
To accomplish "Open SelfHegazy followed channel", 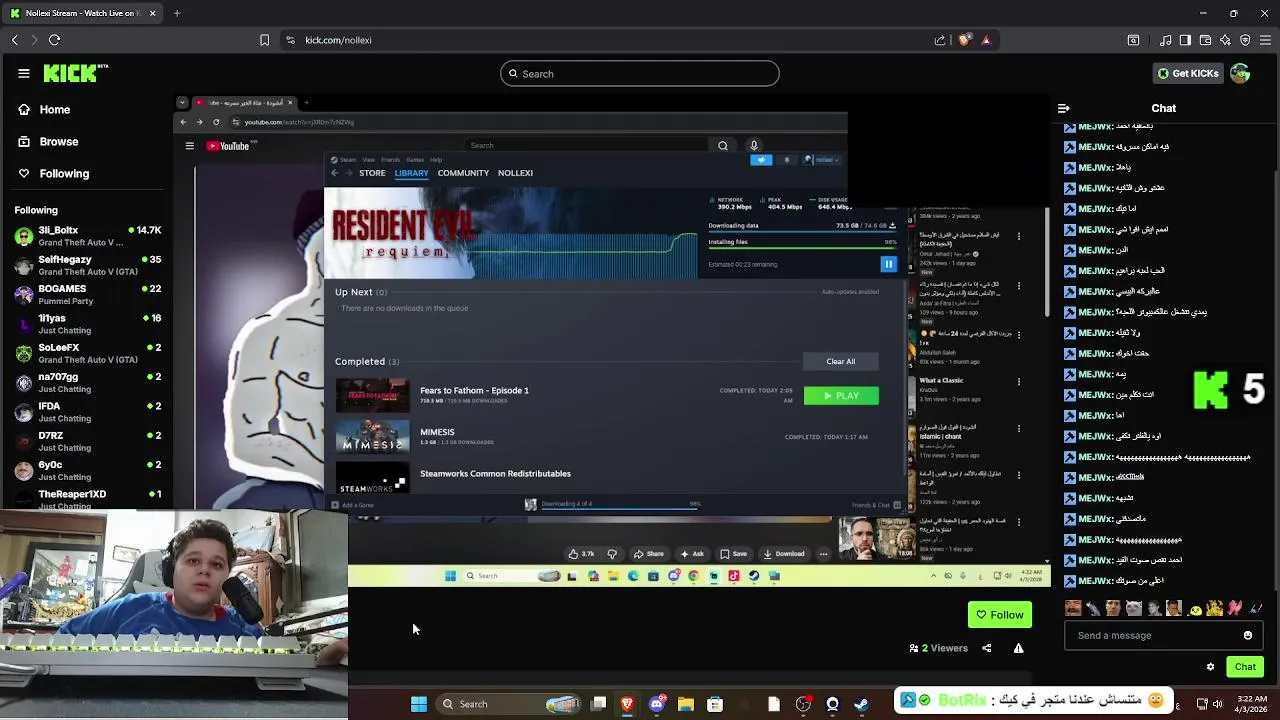I will [x=88, y=265].
